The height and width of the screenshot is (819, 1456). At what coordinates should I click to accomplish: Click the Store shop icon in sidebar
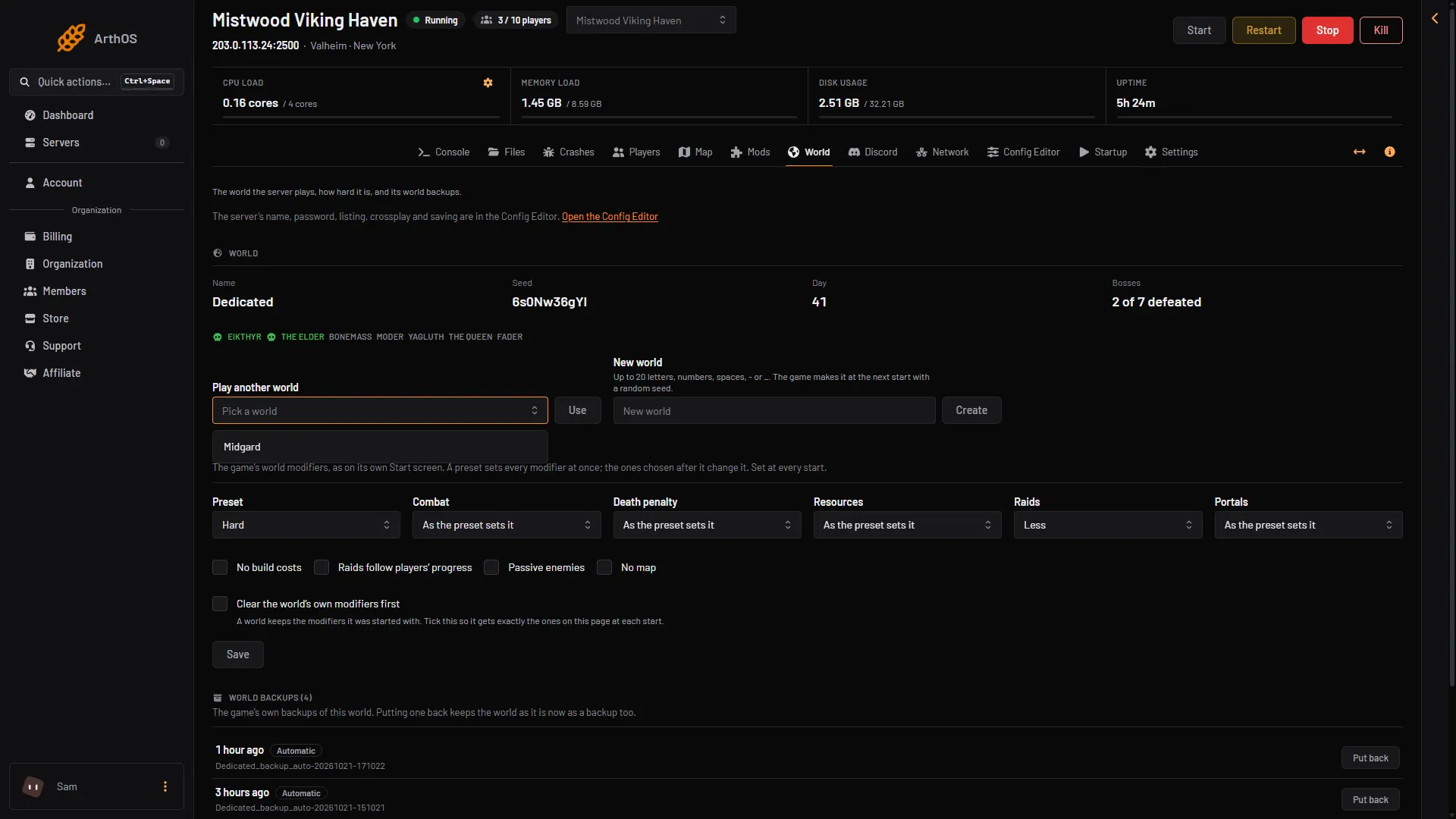(x=30, y=318)
